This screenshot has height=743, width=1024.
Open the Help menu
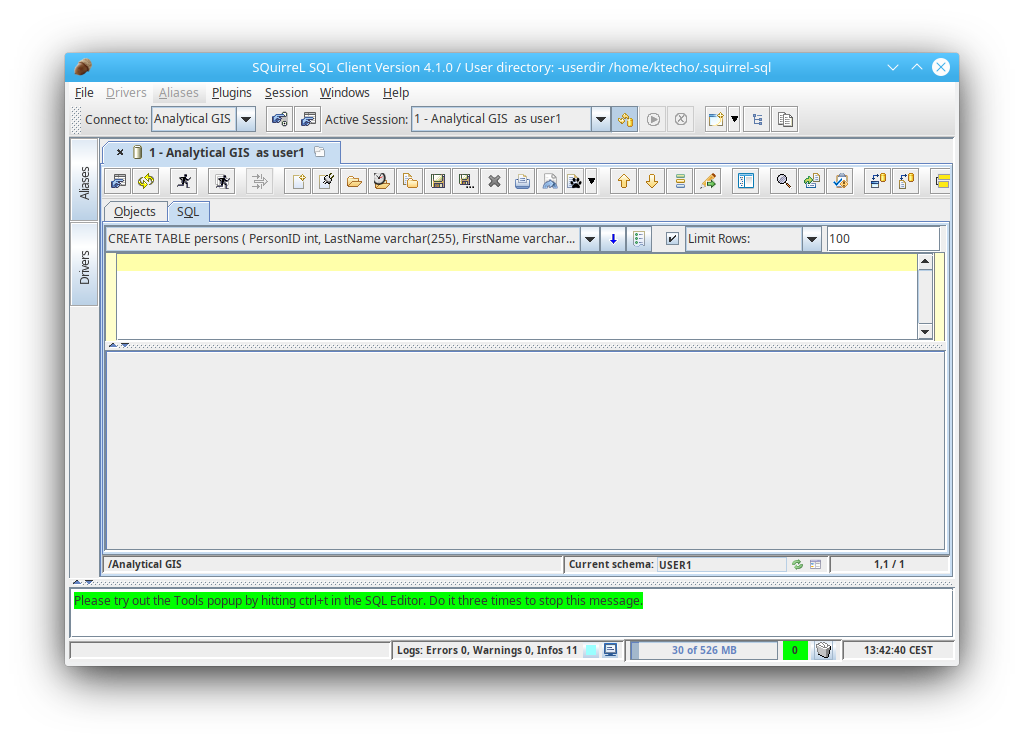pos(396,93)
